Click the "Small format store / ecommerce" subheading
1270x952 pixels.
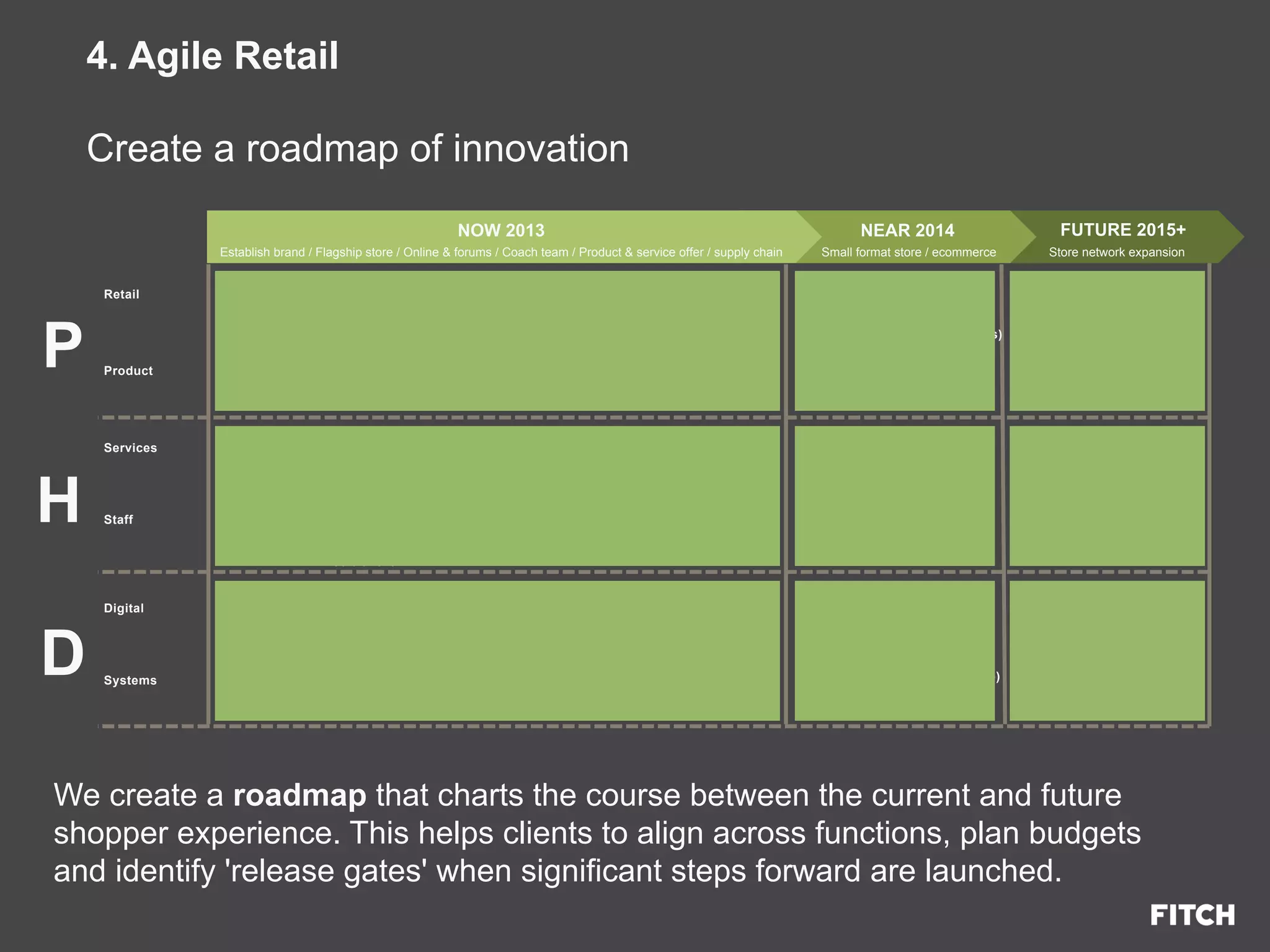908,252
